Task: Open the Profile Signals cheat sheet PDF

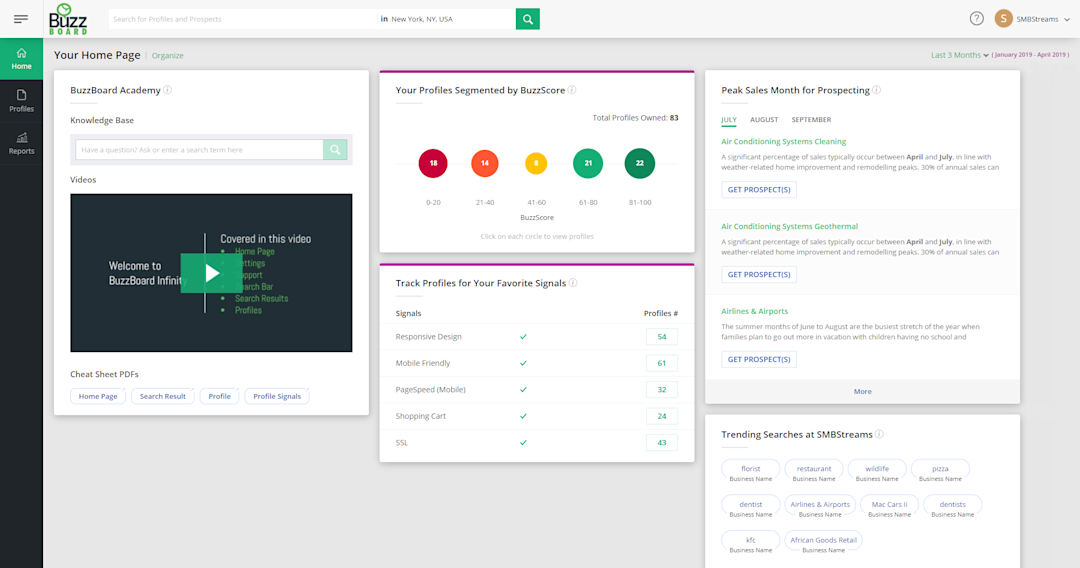Action: click(277, 396)
